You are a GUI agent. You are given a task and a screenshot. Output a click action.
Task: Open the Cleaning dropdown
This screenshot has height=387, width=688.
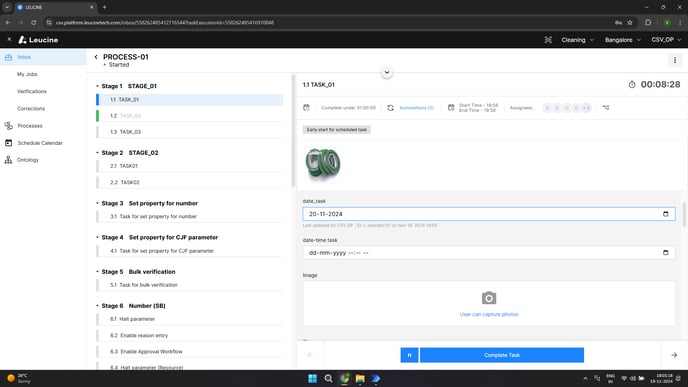coord(577,40)
